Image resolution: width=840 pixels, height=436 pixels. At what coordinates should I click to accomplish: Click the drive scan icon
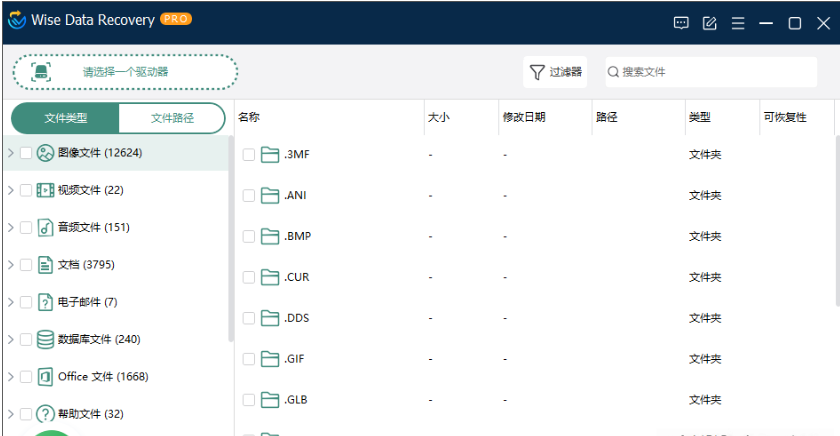40,72
